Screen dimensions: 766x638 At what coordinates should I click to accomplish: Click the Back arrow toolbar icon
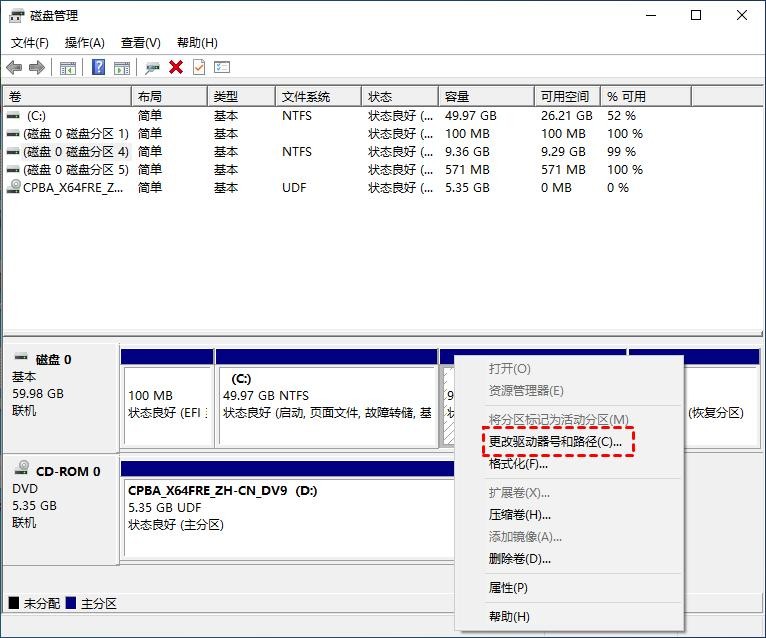click(14, 67)
